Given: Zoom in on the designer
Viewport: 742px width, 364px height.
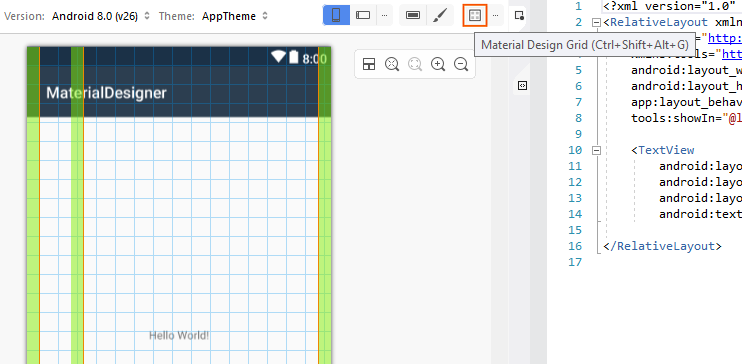Looking at the screenshot, I should [x=438, y=64].
